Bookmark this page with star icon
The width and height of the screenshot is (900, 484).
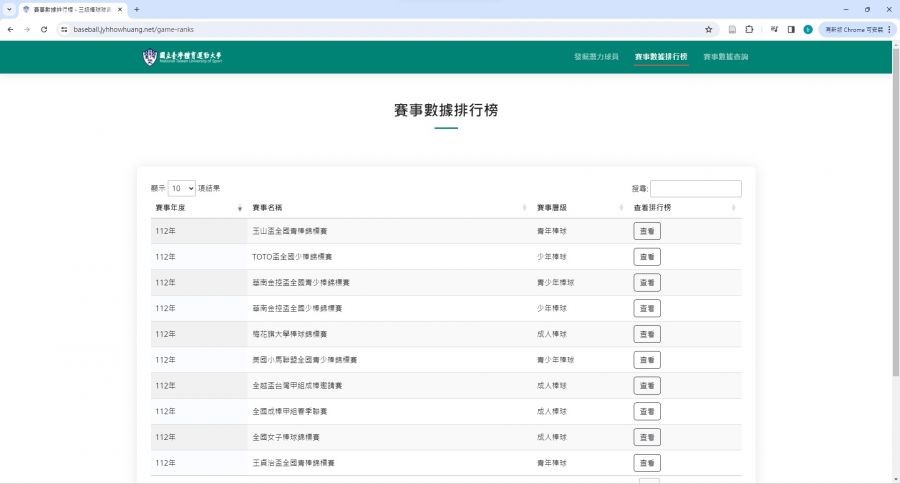709,29
